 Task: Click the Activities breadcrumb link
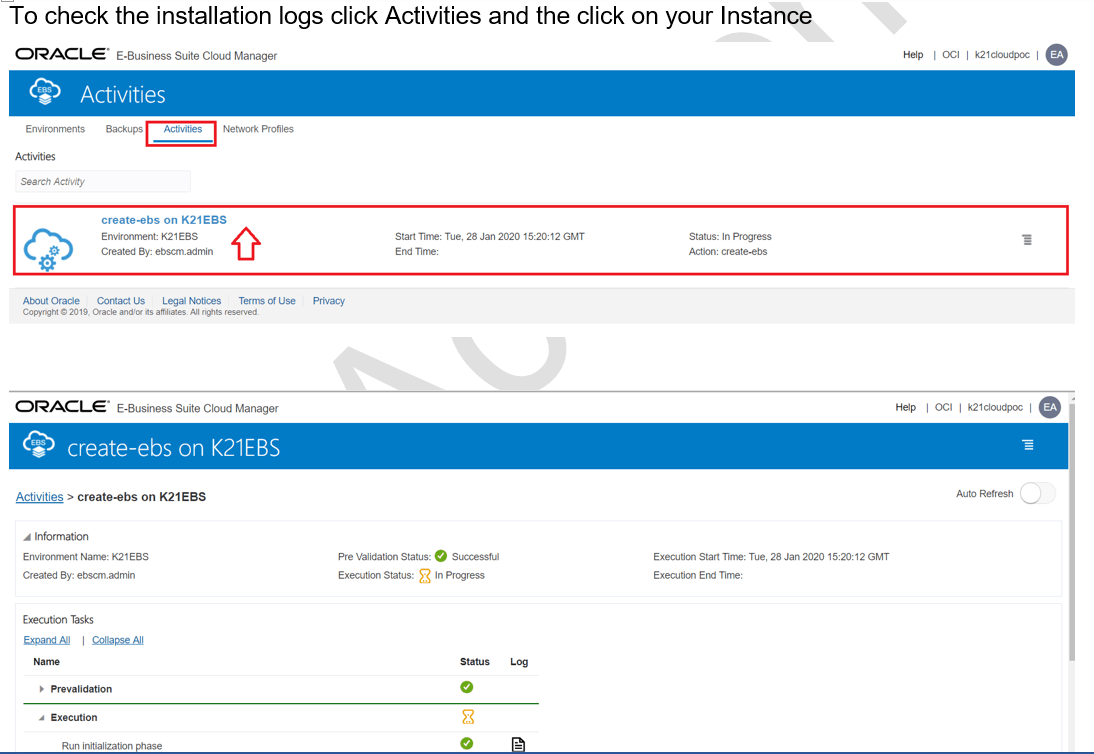pyautogui.click(x=39, y=497)
